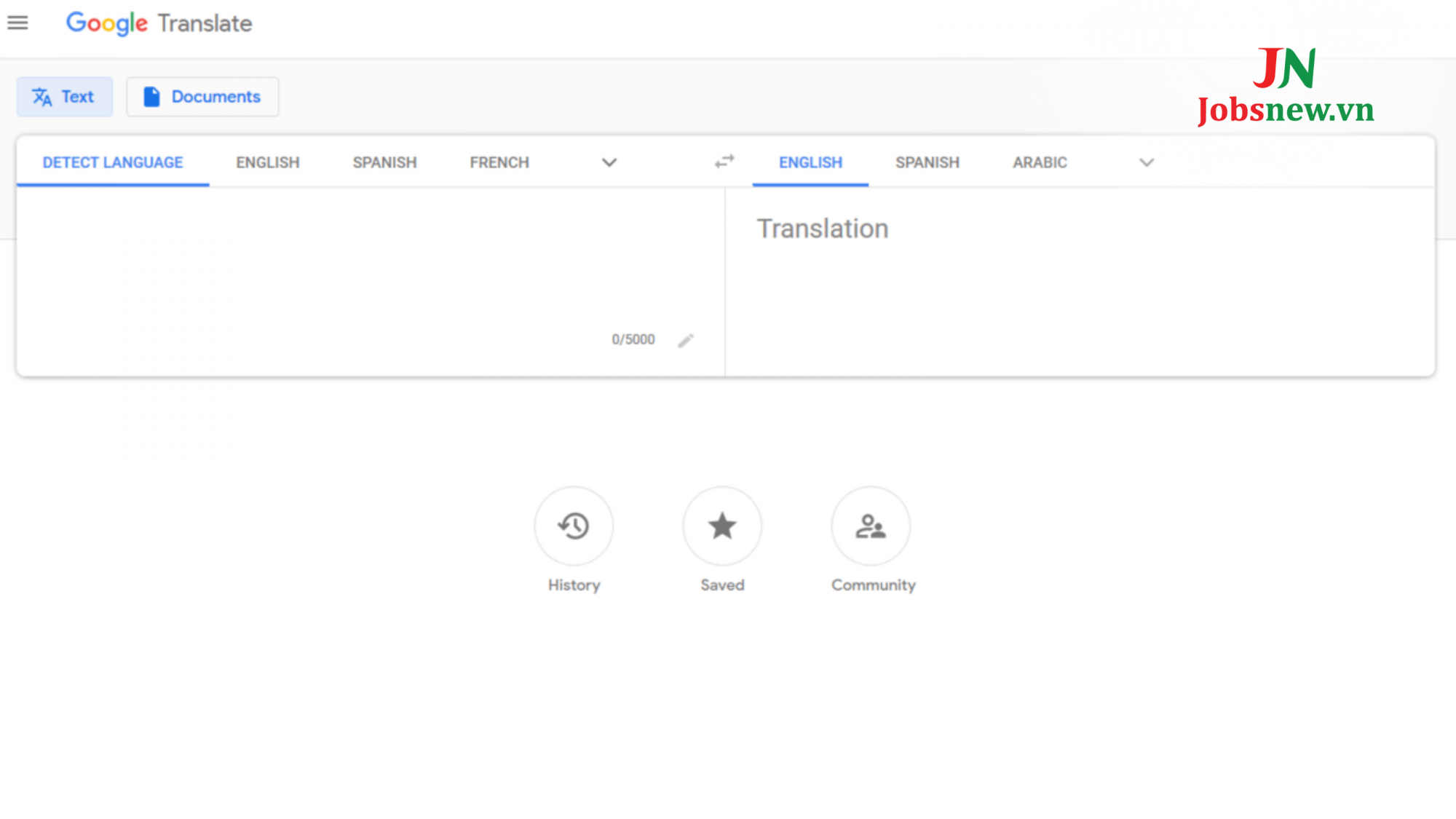
Task: Select English as source language
Action: click(x=268, y=162)
